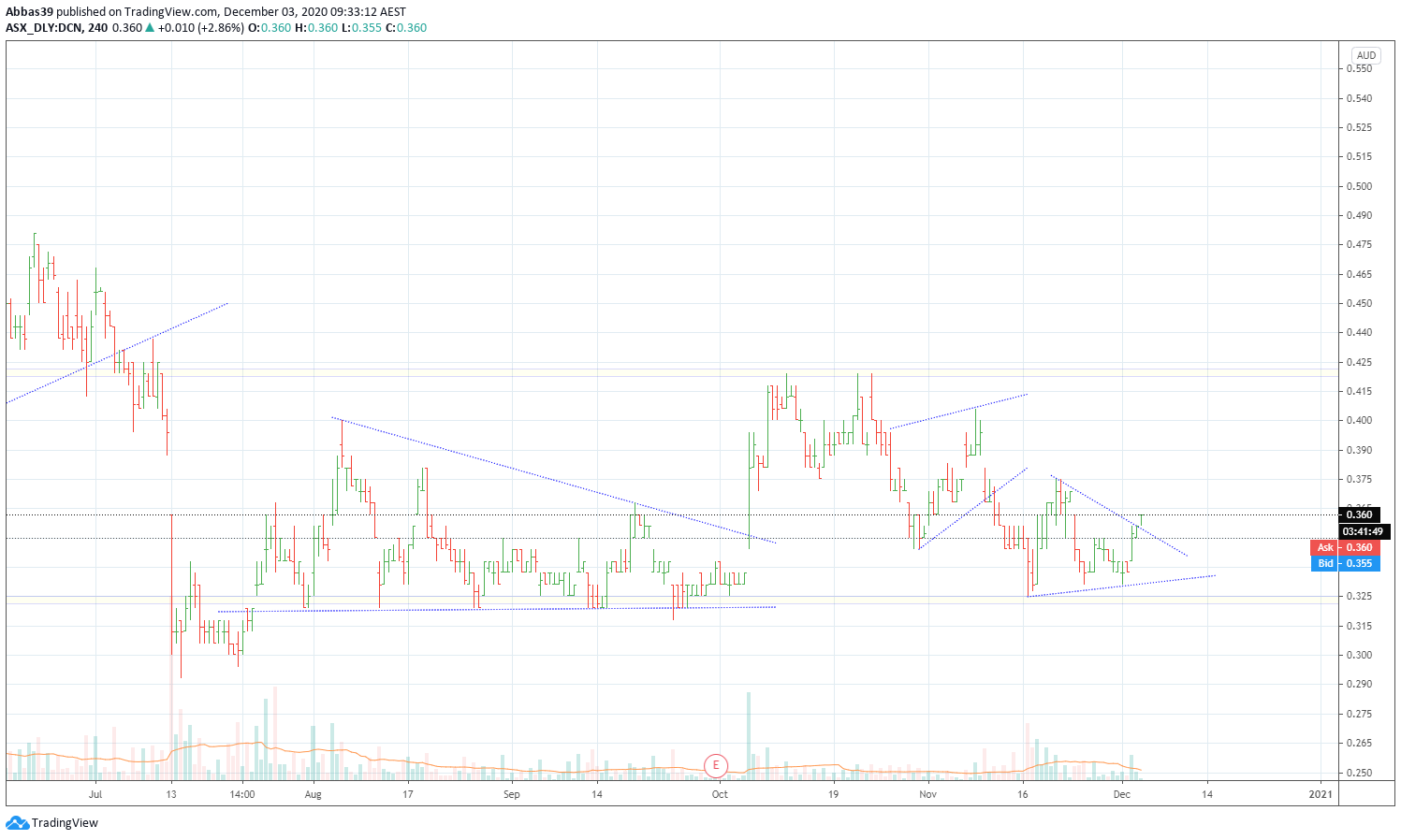Click the countdown timer 03:41:49
The height and width of the screenshot is (840, 1401).
(x=1364, y=531)
